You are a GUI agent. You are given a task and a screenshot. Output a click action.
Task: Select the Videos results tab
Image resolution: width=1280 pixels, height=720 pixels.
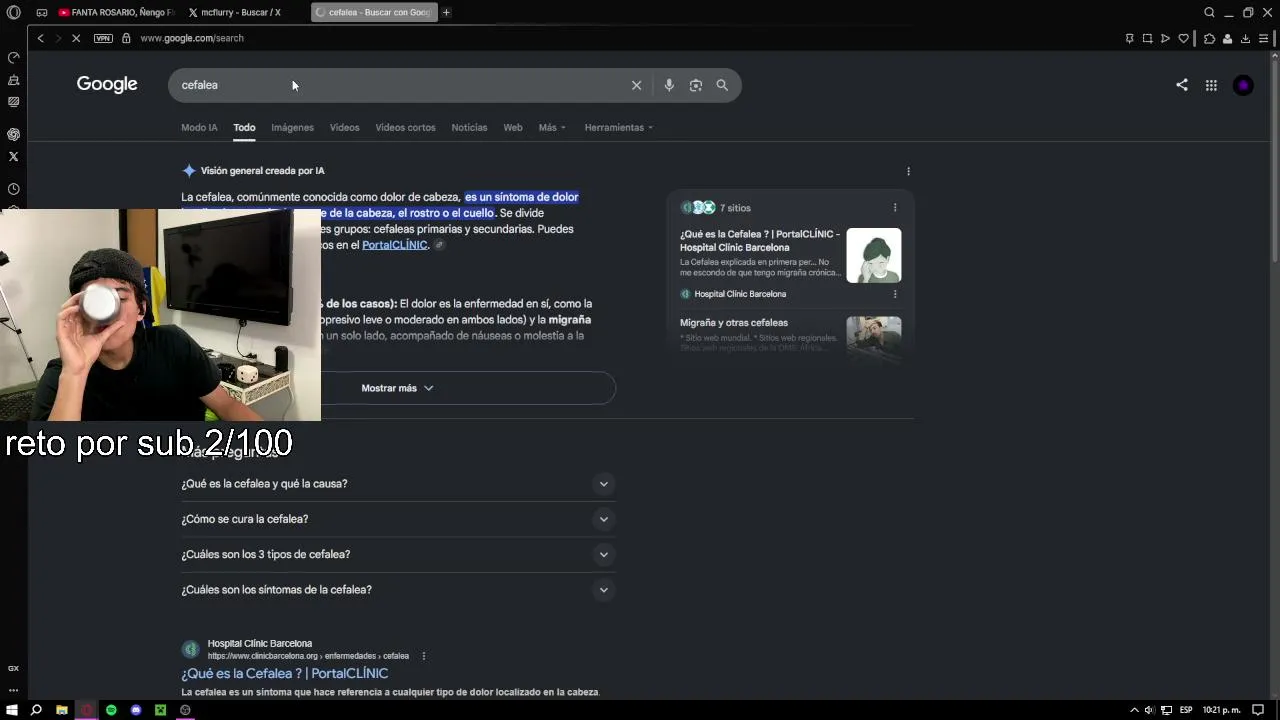coord(344,127)
